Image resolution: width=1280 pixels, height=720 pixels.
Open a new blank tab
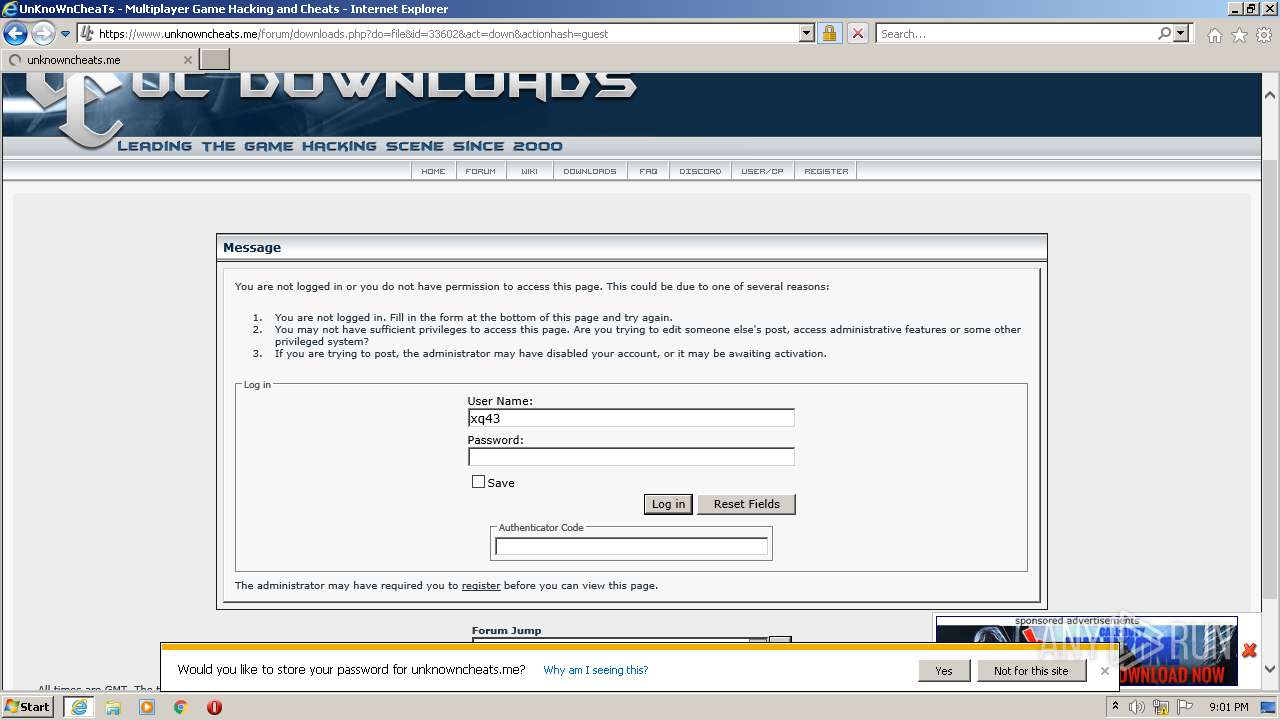pyautogui.click(x=215, y=60)
